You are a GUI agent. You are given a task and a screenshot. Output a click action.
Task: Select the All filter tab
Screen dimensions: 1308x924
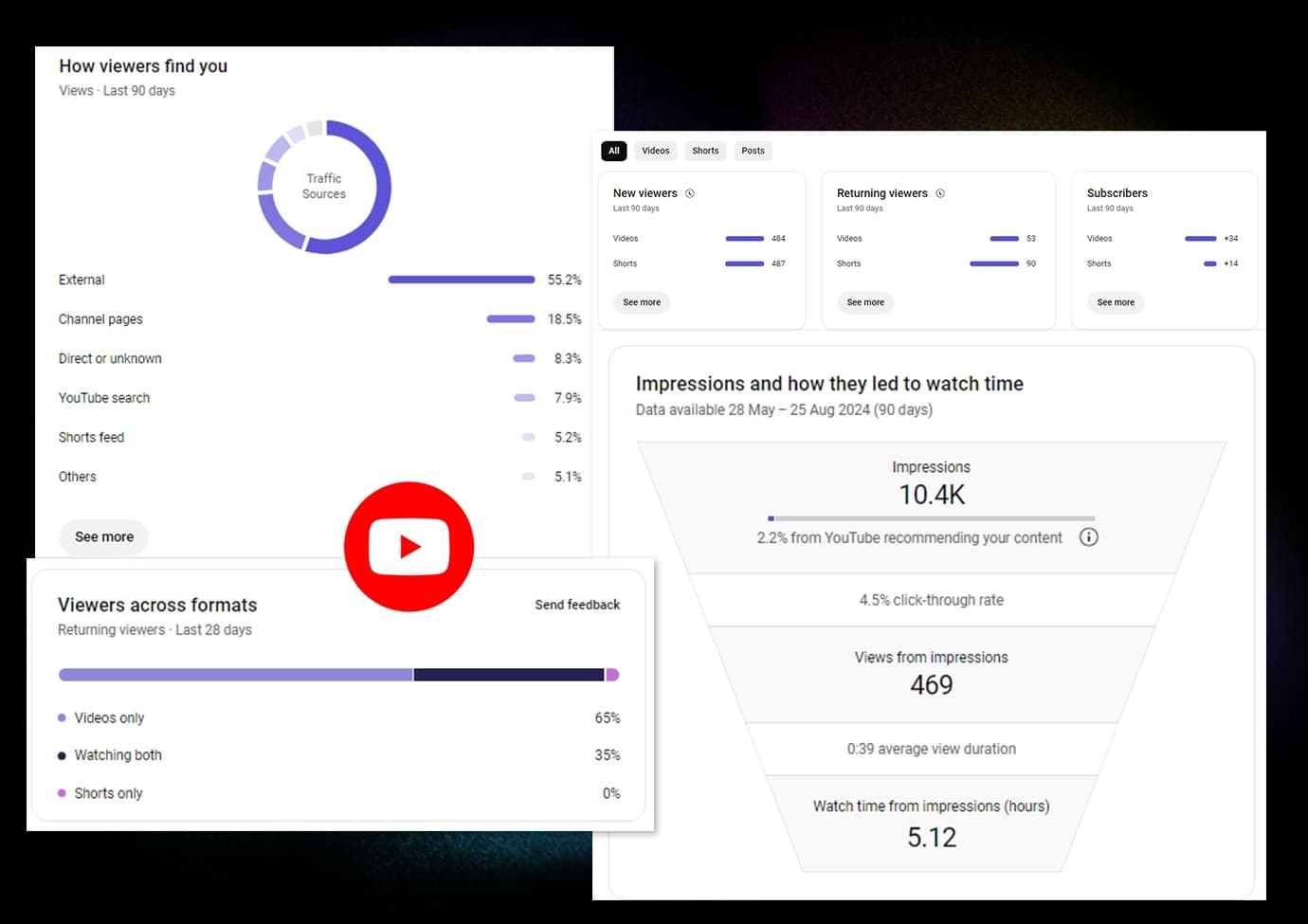(x=614, y=151)
